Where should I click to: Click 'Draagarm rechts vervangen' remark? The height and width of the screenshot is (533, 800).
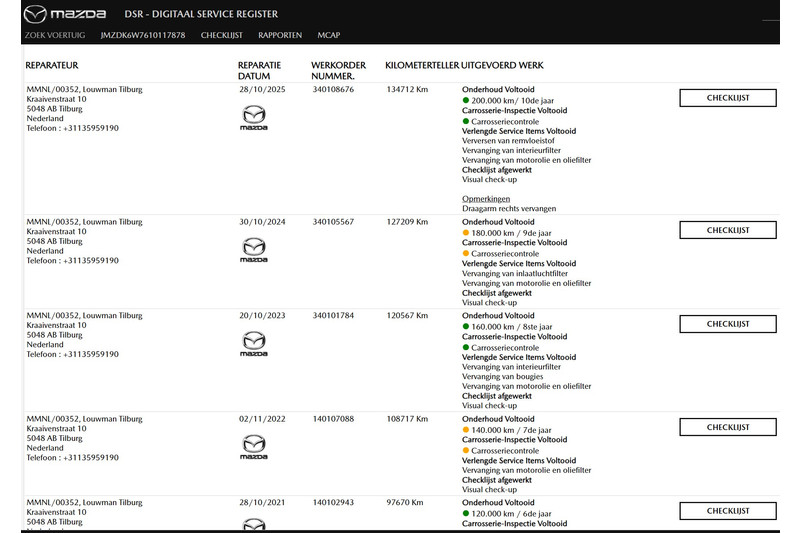click(x=509, y=209)
